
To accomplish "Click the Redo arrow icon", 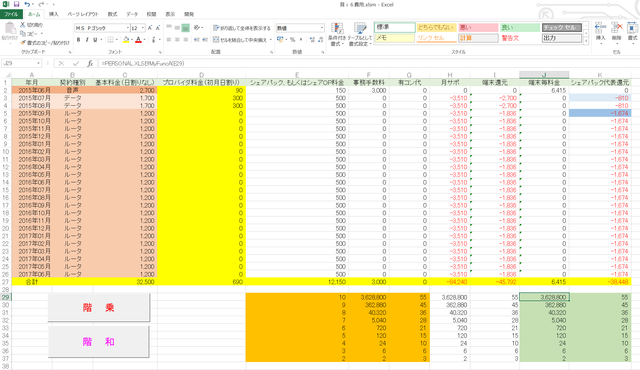I will (41, 4).
